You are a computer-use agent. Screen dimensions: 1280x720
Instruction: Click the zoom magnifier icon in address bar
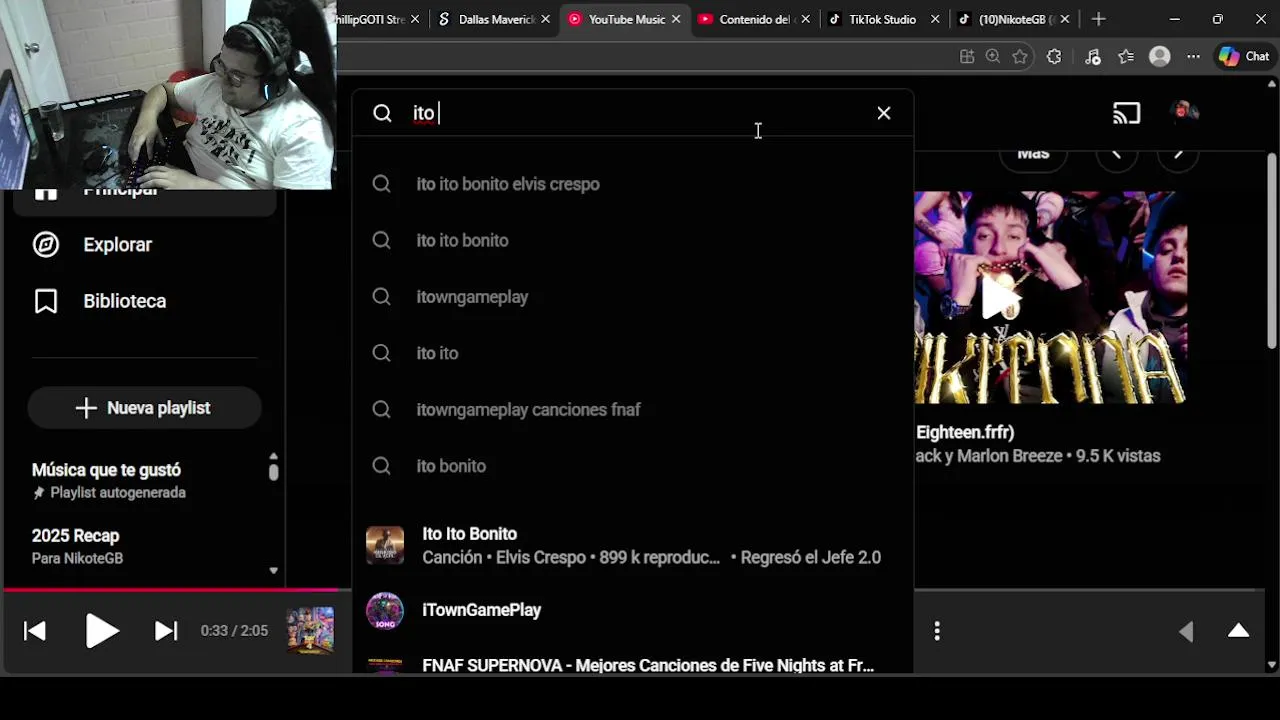pyautogui.click(x=993, y=57)
